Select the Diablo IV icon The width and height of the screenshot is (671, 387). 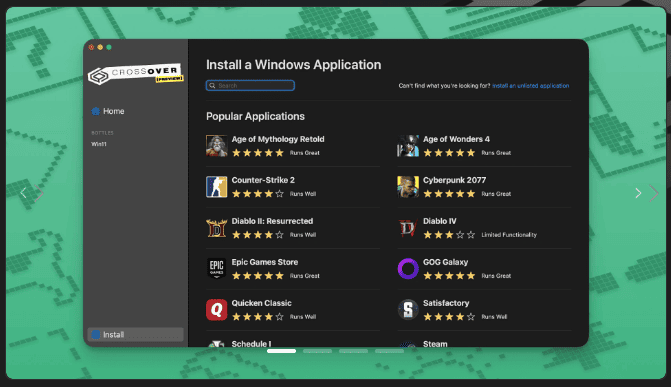[408, 228]
